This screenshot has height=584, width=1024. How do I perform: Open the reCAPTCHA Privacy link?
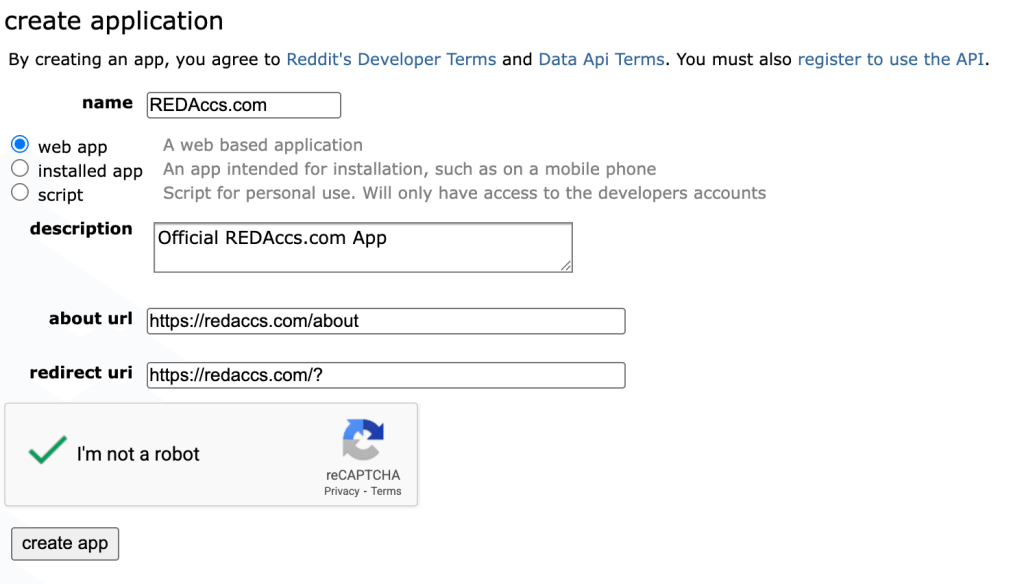[342, 491]
